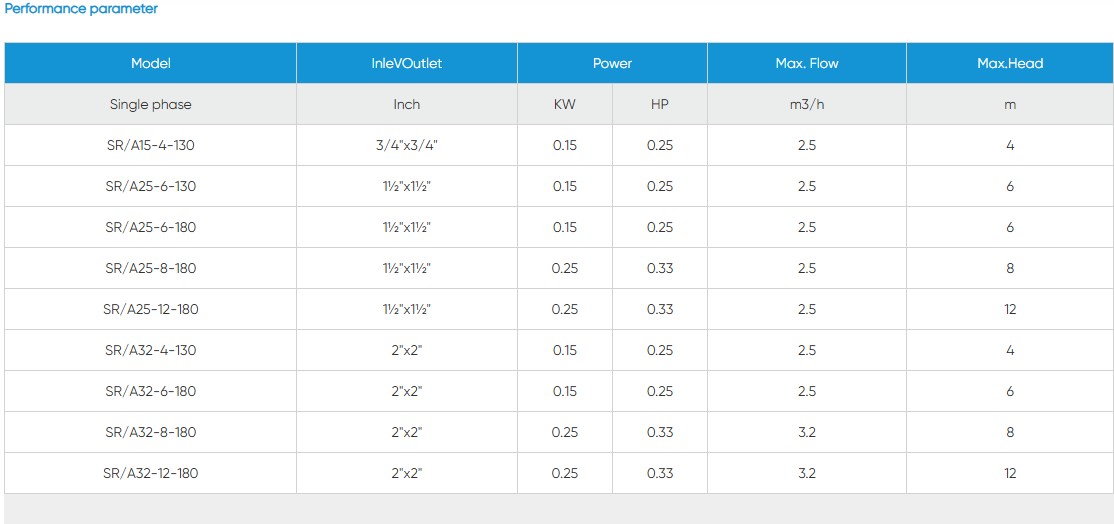
Task: Select the SR/A25-12-180 model cell
Action: (151, 309)
